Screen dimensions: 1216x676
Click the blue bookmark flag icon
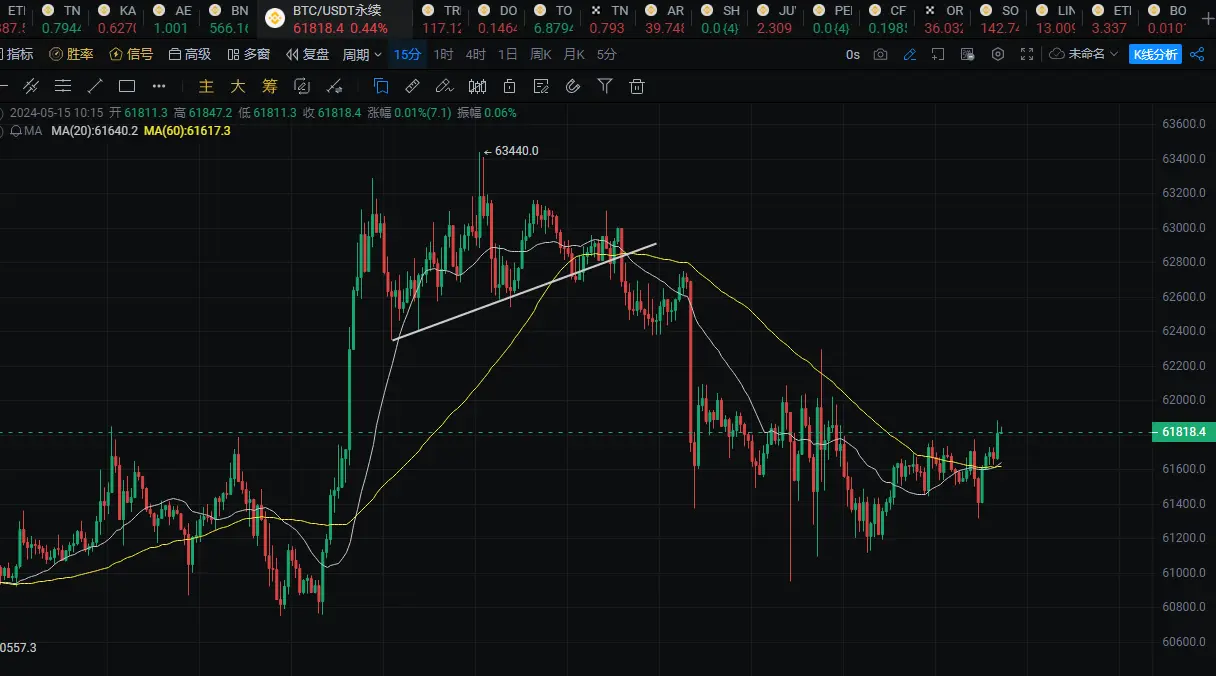(381, 86)
